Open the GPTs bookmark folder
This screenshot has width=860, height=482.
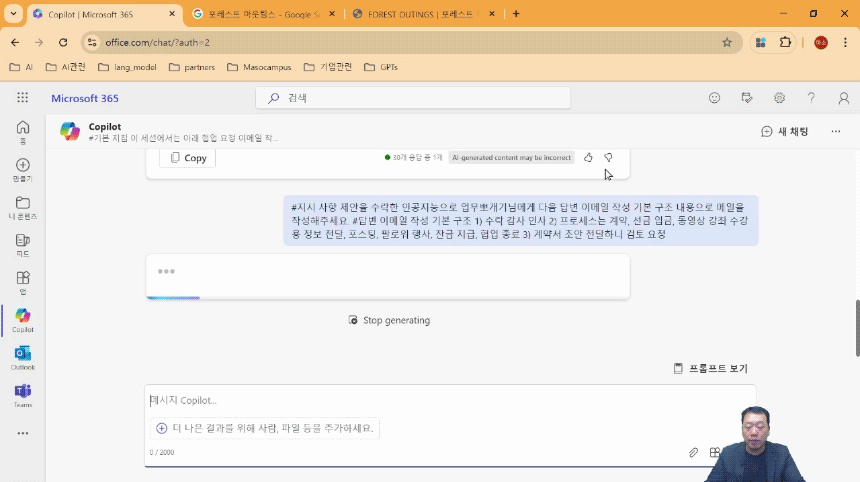381,67
